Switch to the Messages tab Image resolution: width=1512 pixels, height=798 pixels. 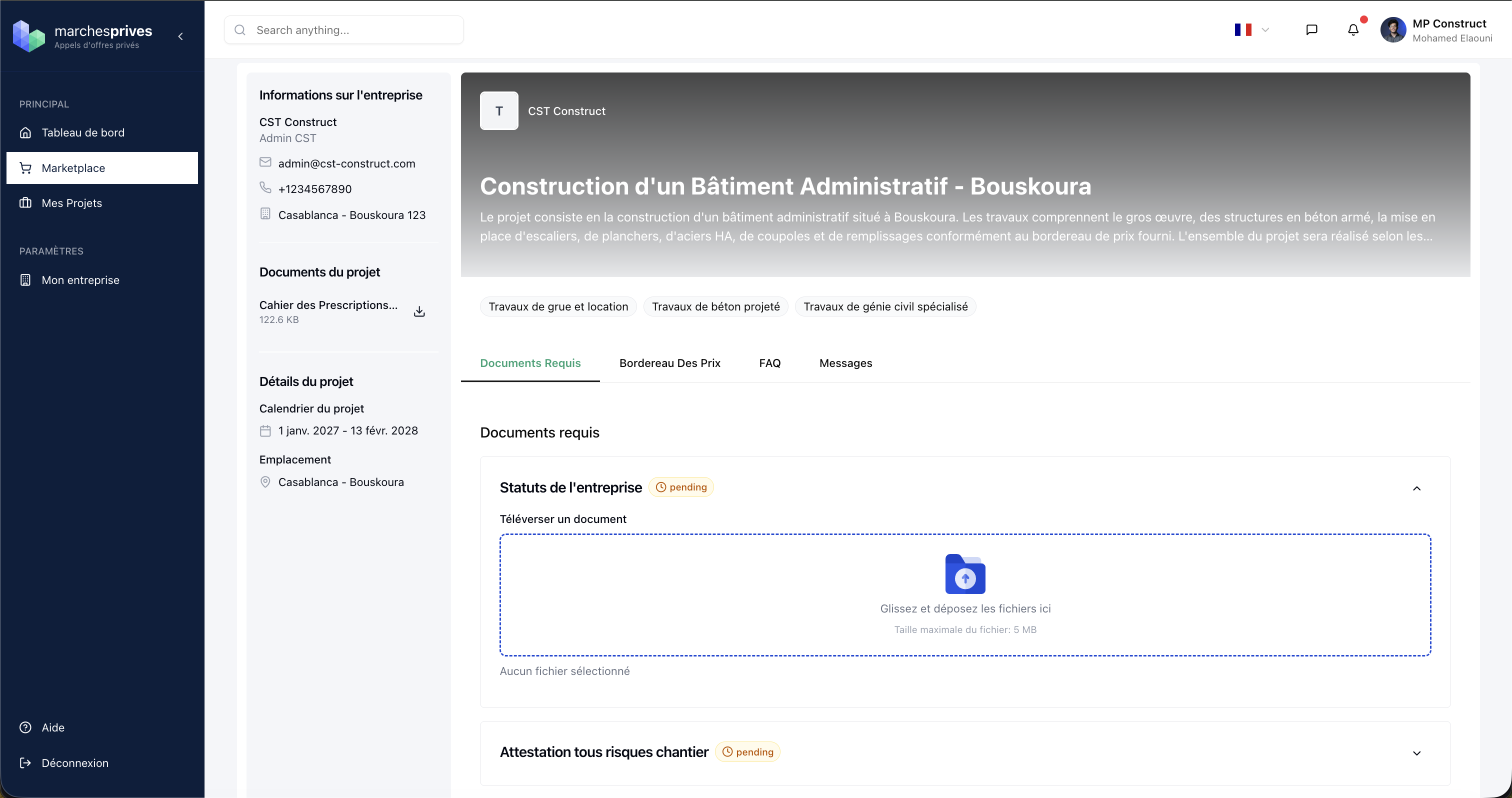click(845, 363)
